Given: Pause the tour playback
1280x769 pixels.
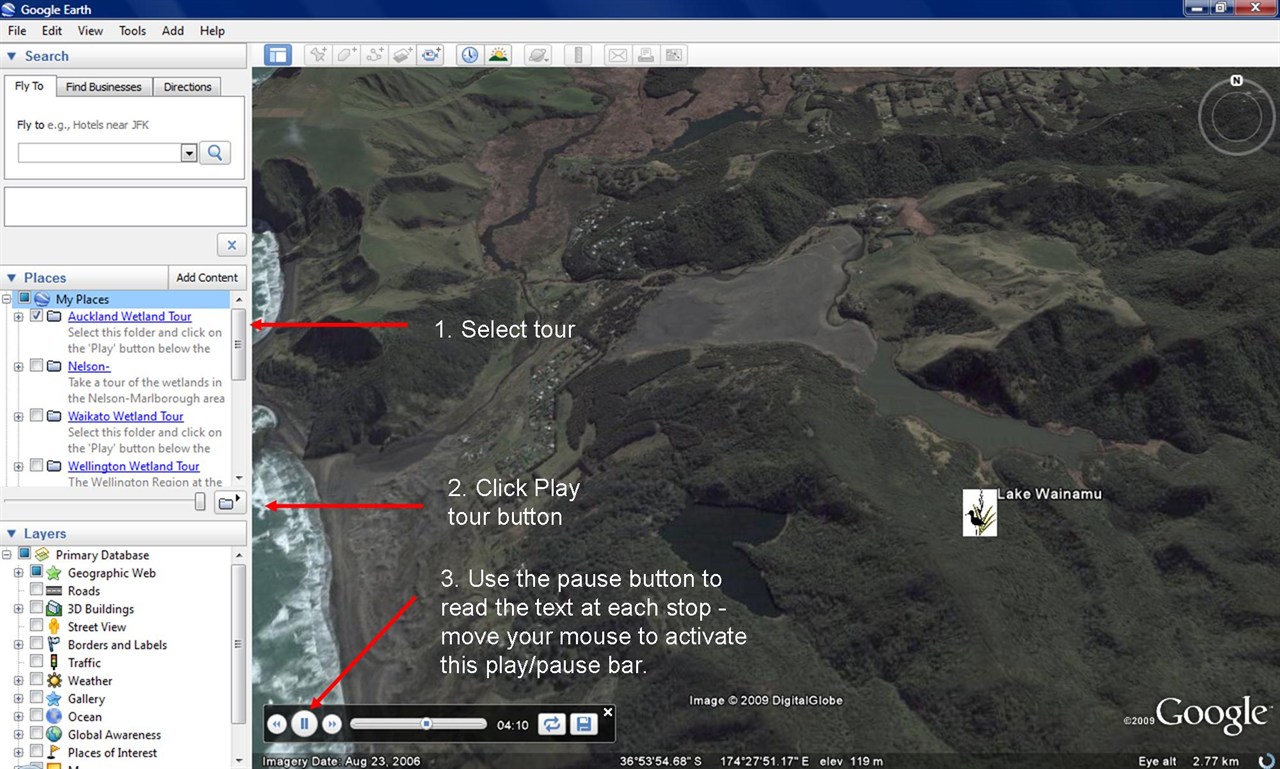Looking at the screenshot, I should [x=304, y=723].
